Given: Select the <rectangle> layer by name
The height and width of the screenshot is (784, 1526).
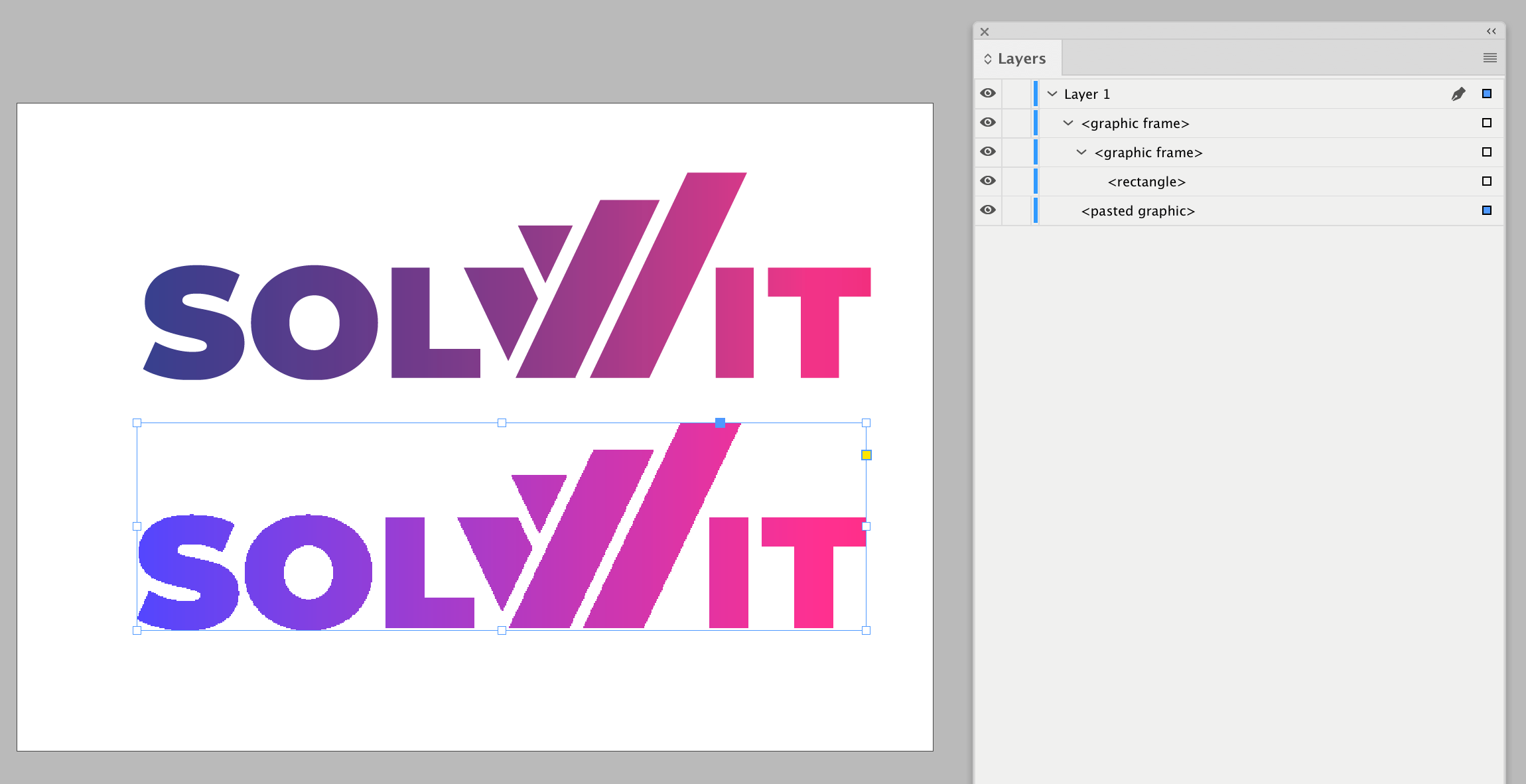Looking at the screenshot, I should pos(1146,181).
